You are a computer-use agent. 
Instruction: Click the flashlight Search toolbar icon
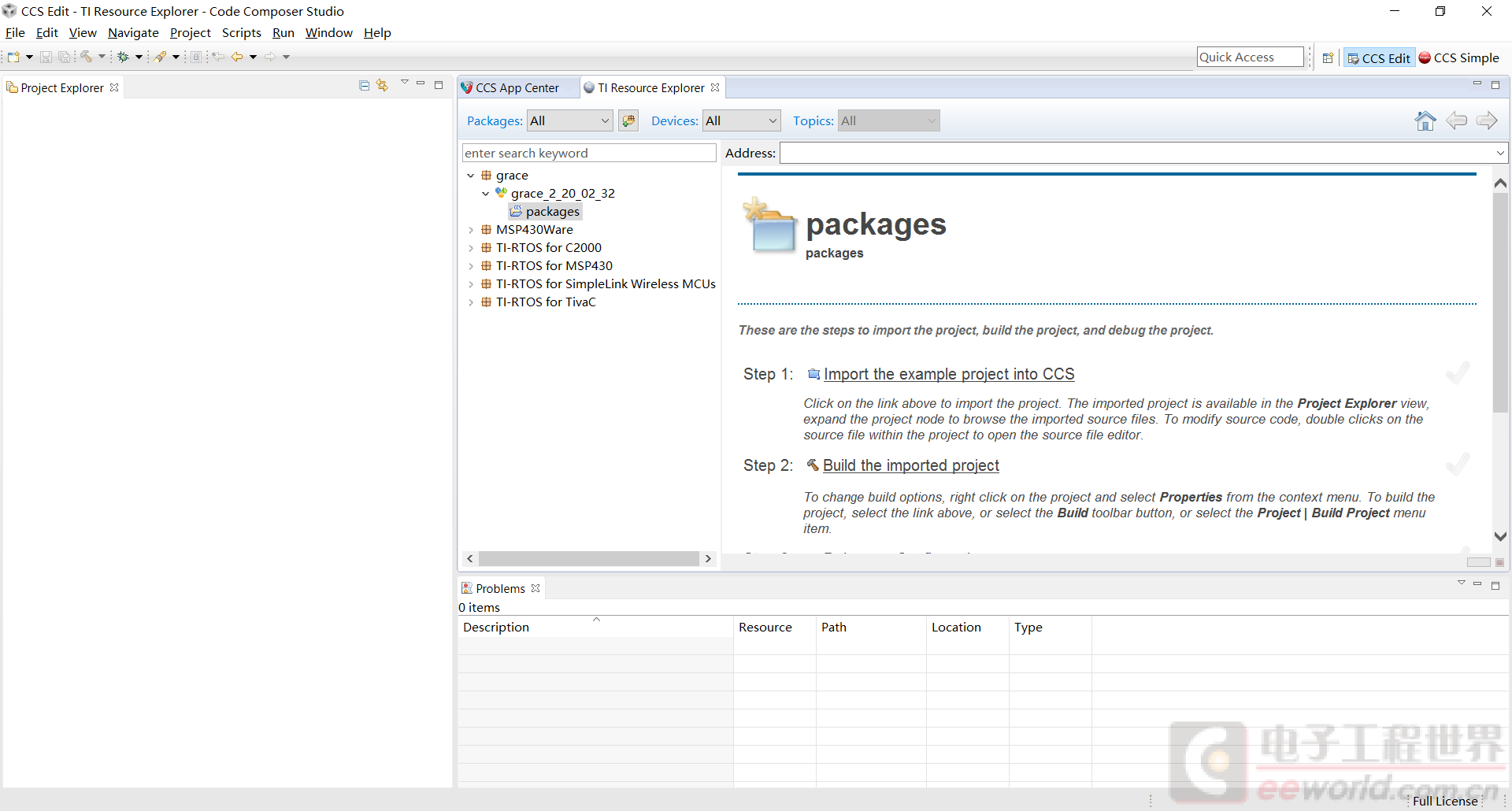coord(161,57)
